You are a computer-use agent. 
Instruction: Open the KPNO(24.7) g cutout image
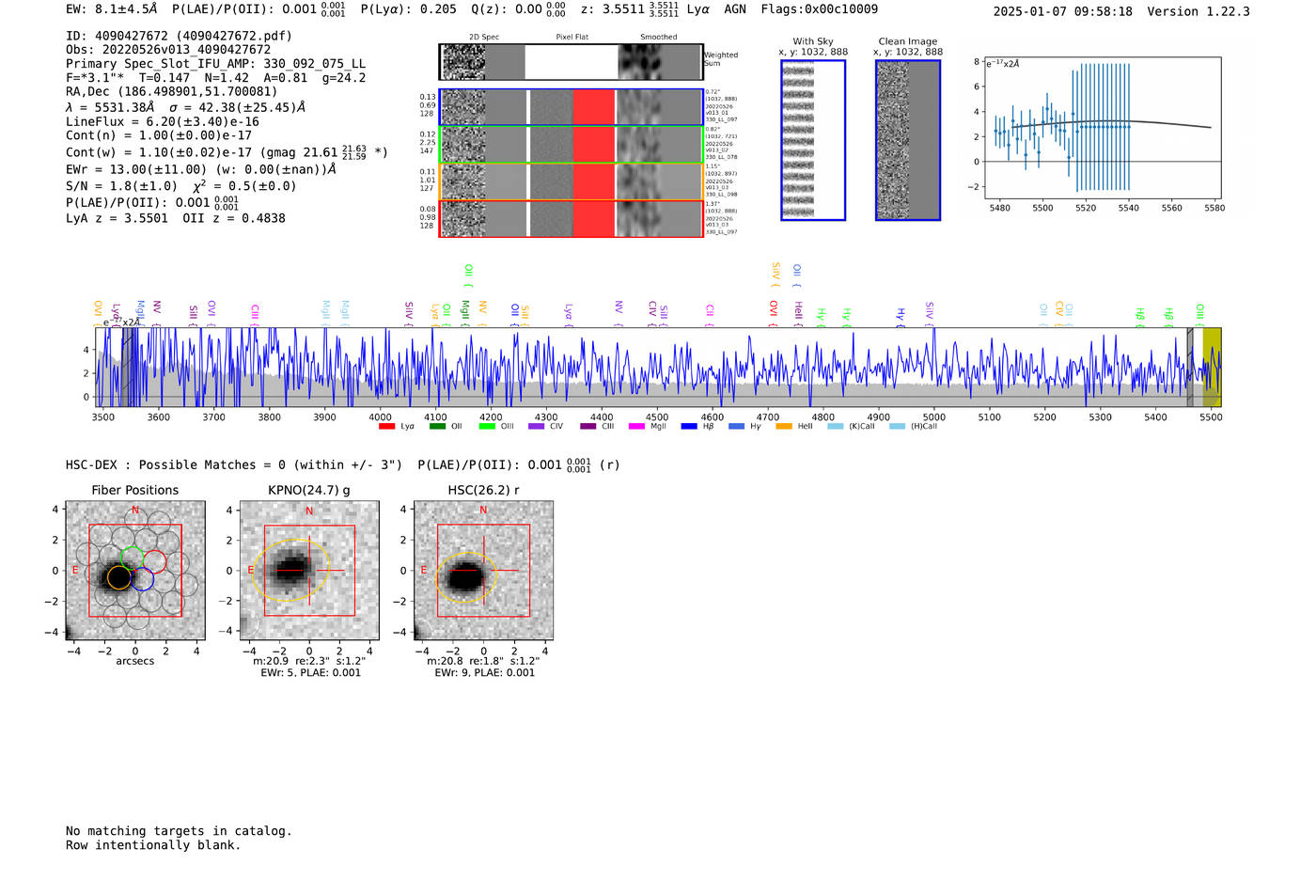tap(309, 571)
